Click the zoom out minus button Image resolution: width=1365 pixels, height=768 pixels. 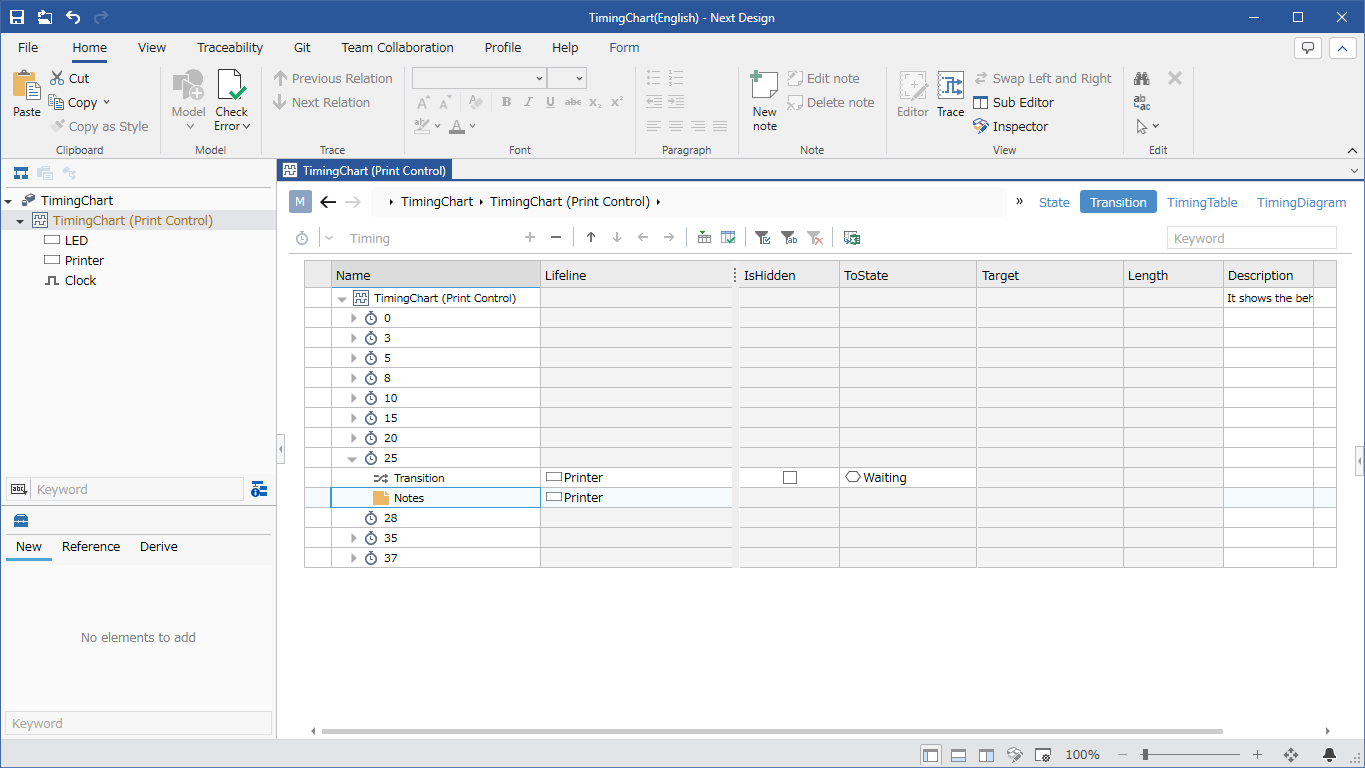(1123, 755)
